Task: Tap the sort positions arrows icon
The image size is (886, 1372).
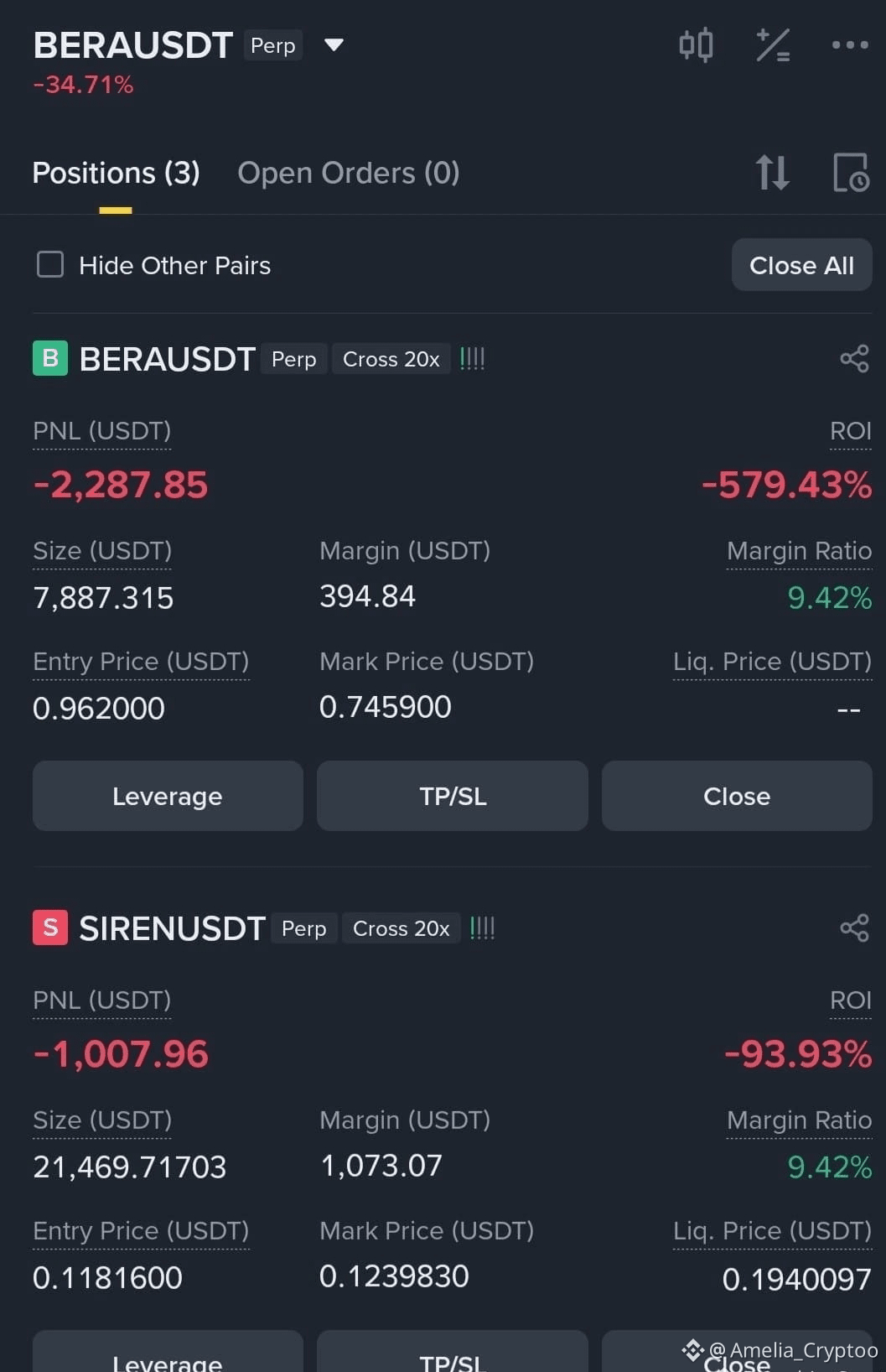Action: (x=772, y=172)
